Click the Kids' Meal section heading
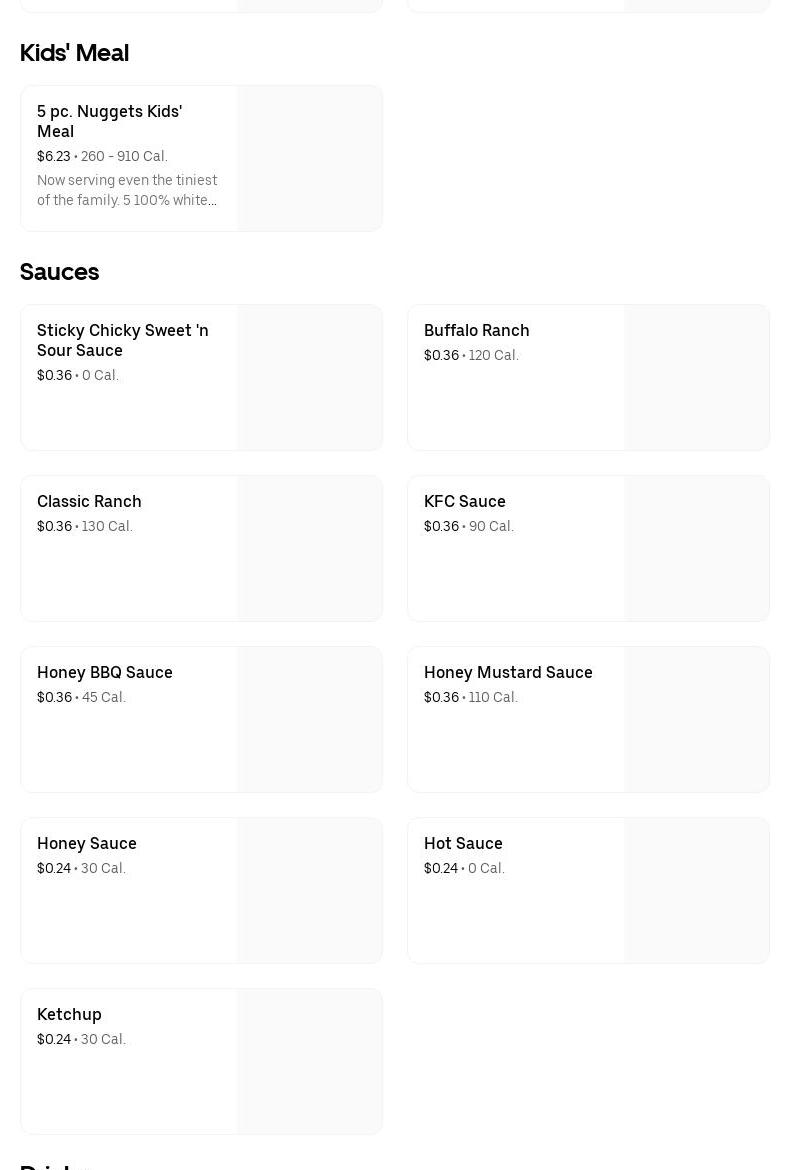Image resolution: width=804 pixels, height=1170 pixels. [74, 53]
